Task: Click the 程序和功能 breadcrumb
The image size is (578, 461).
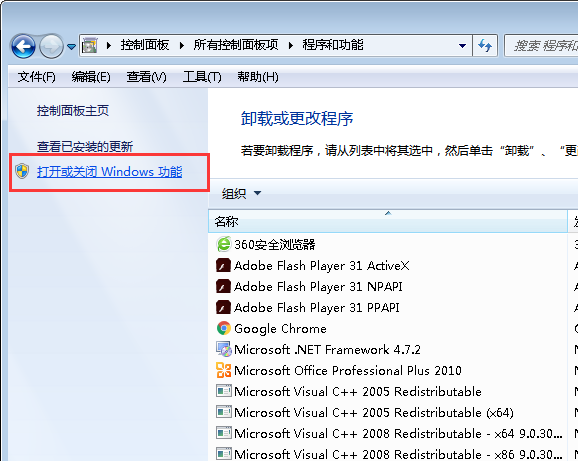Action: coord(333,45)
